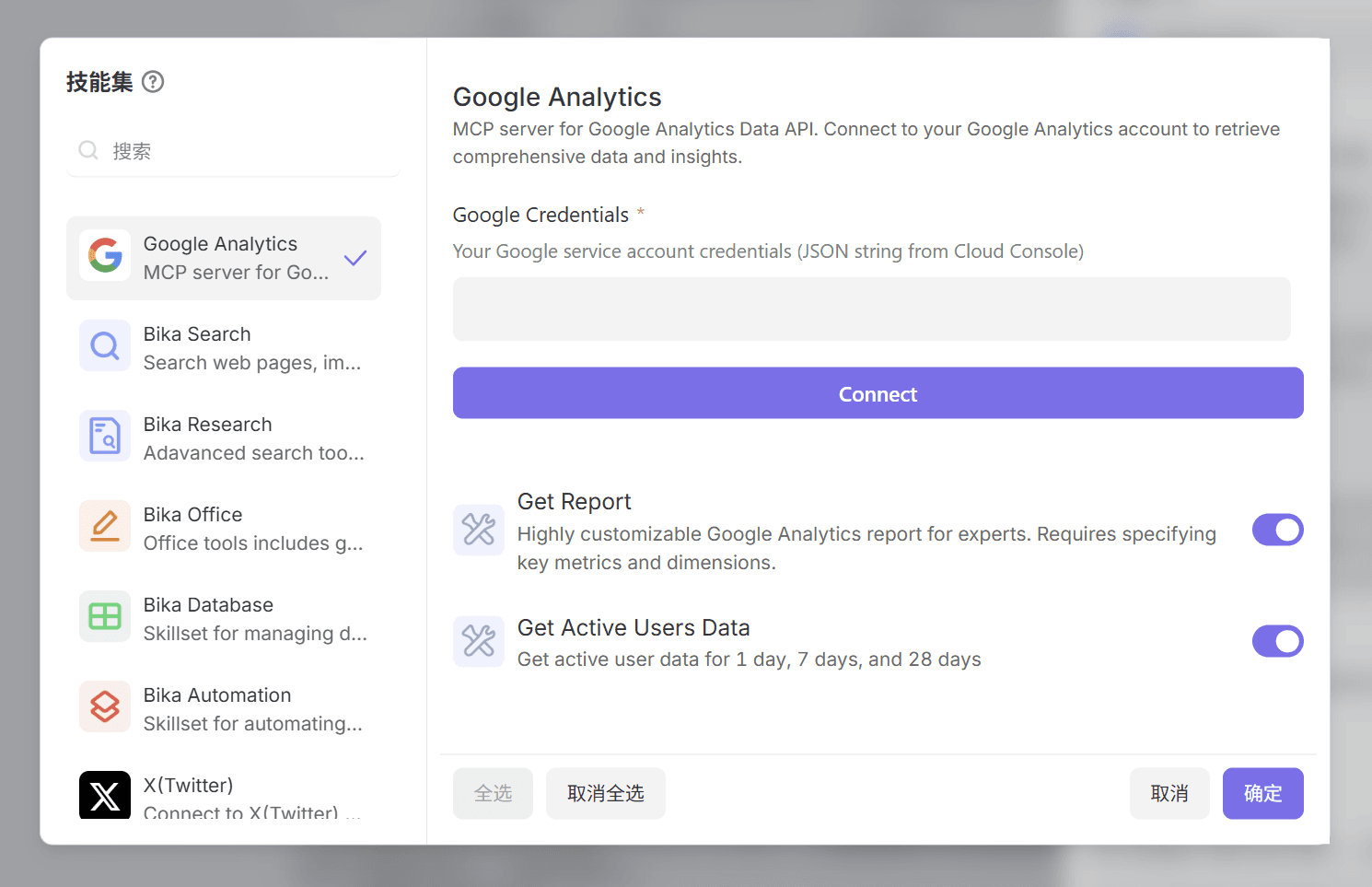
Task: Turn off the Get Active Users Data toggle
Action: 1277,641
